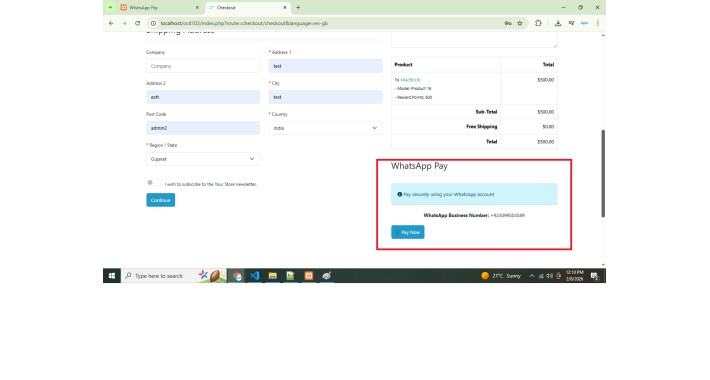Open the tab search dropdown arrow
The image size is (710, 380).
coord(110,8)
